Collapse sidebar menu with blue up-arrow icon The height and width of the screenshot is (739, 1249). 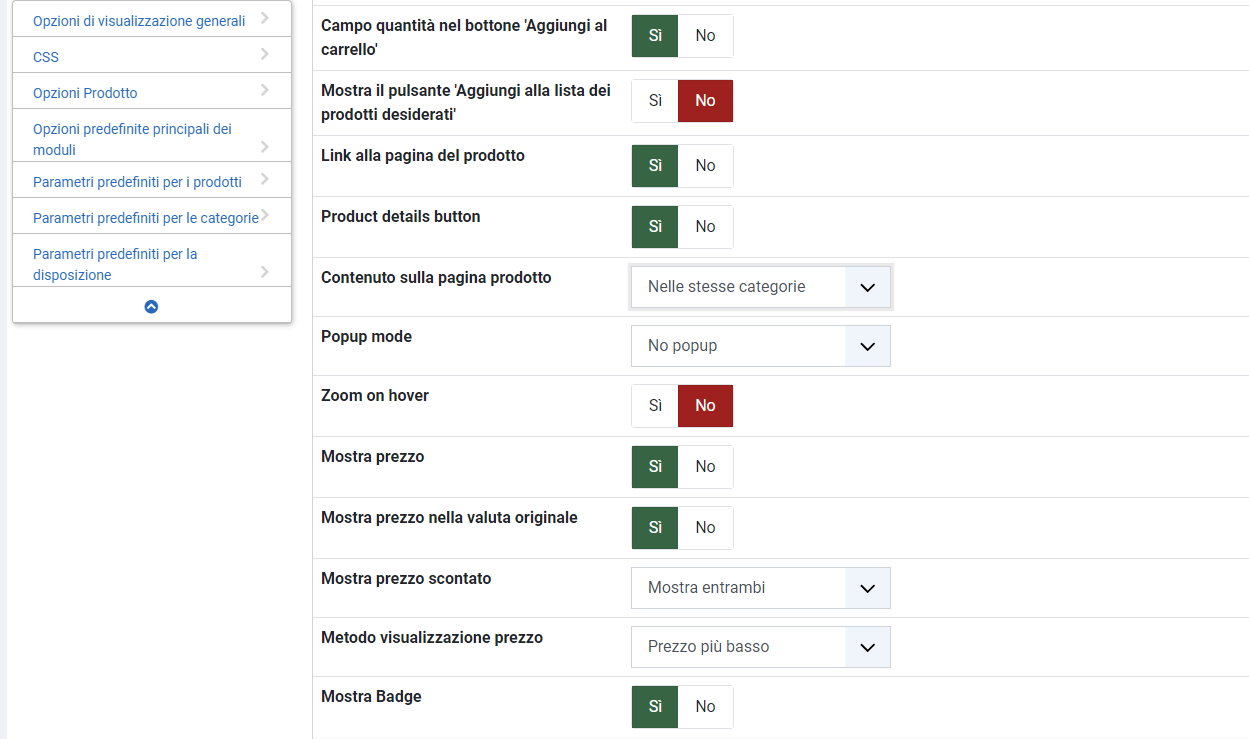click(x=151, y=307)
